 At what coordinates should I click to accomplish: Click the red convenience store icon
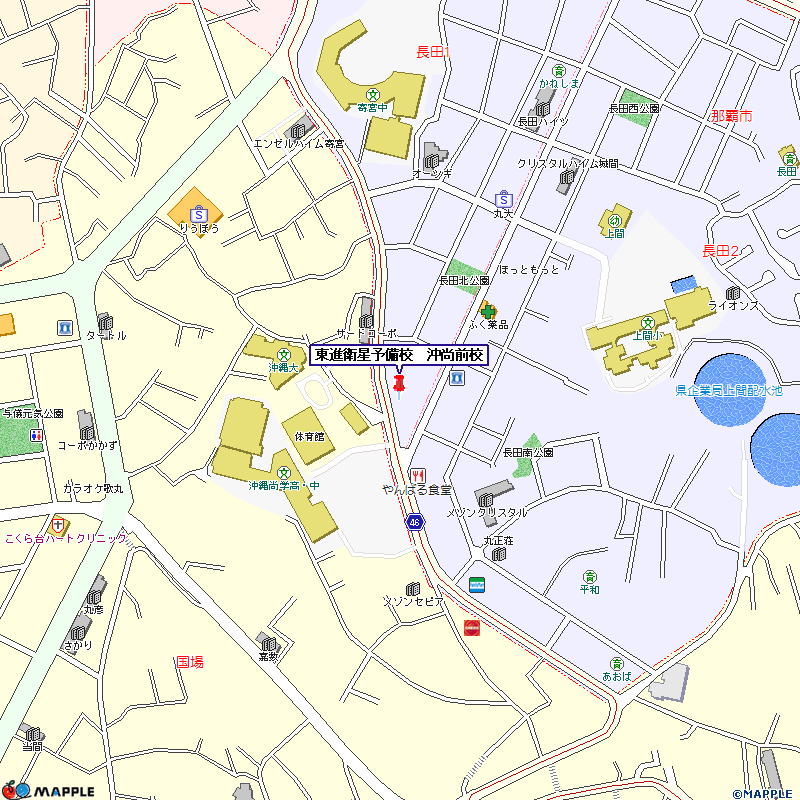[x=471, y=627]
